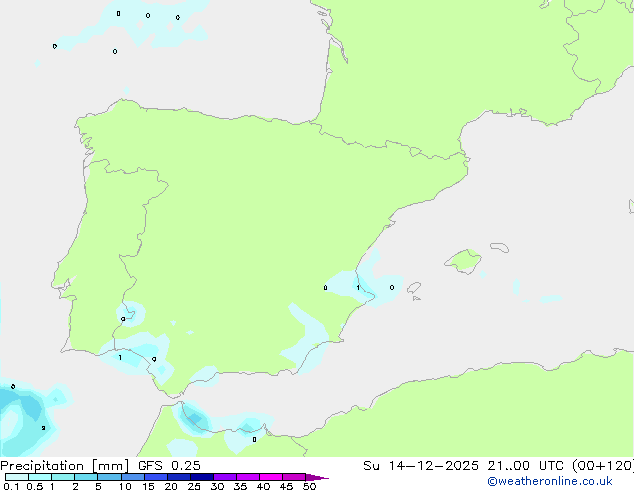634x490 pixels.
Task: Select the 15–20 mm legend swatch
Action: (155, 477)
